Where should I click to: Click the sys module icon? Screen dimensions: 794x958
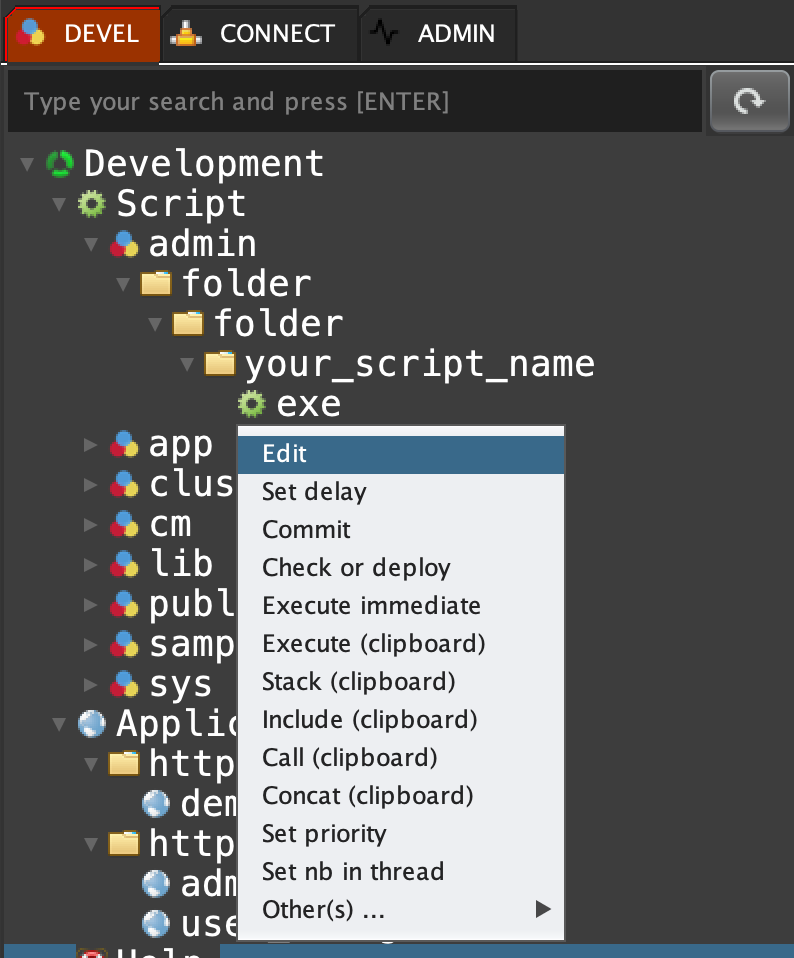coord(124,684)
